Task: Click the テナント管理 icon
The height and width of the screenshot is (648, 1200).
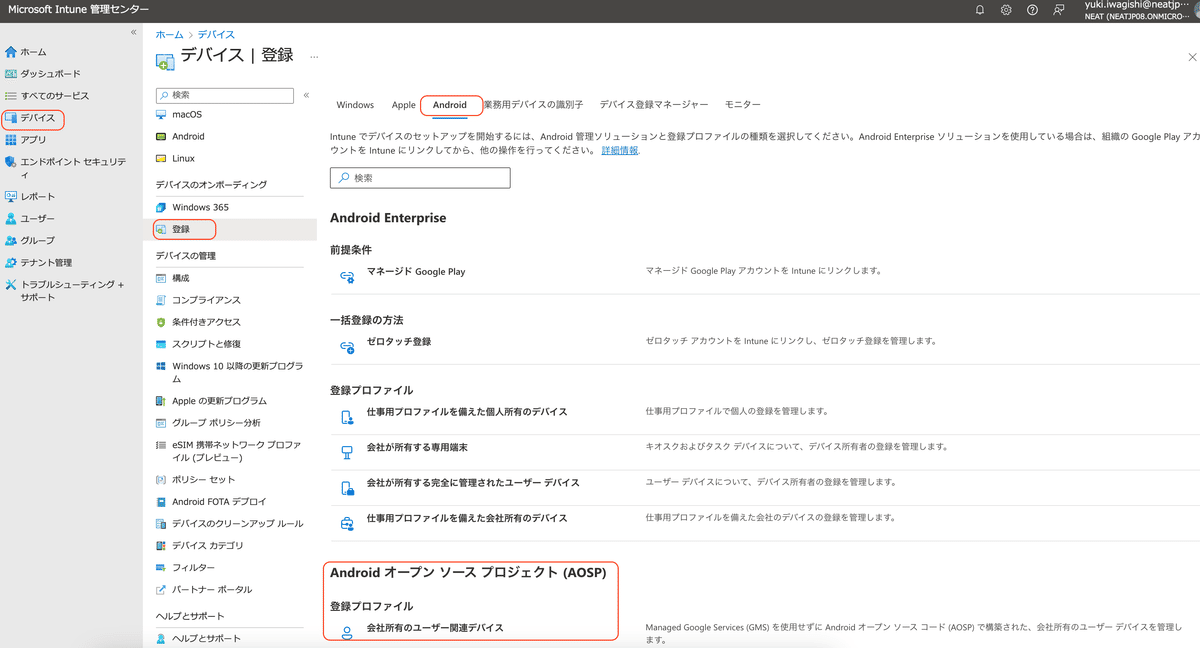Action: 11,263
